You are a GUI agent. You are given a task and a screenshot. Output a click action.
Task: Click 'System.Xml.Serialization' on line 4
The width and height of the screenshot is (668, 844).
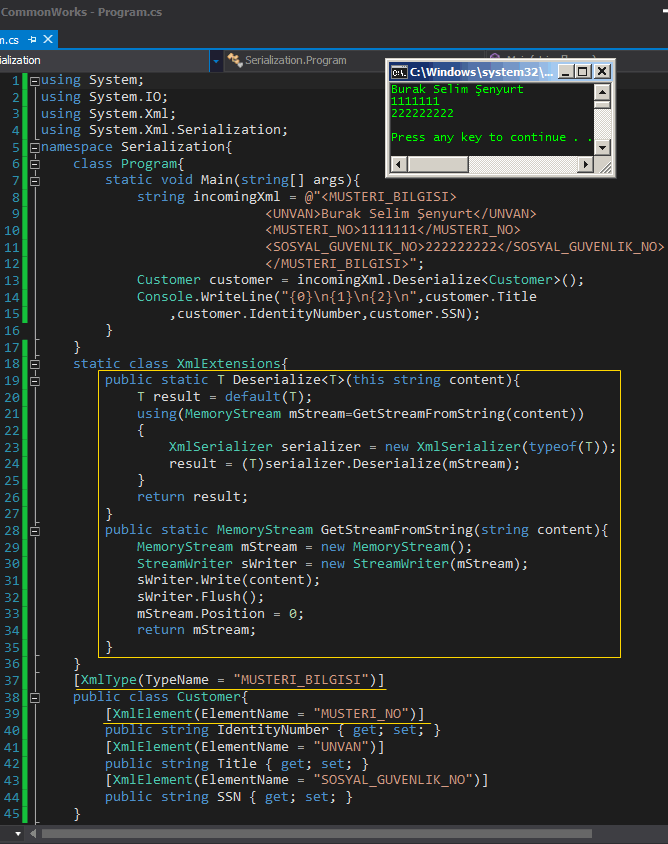coord(185,130)
